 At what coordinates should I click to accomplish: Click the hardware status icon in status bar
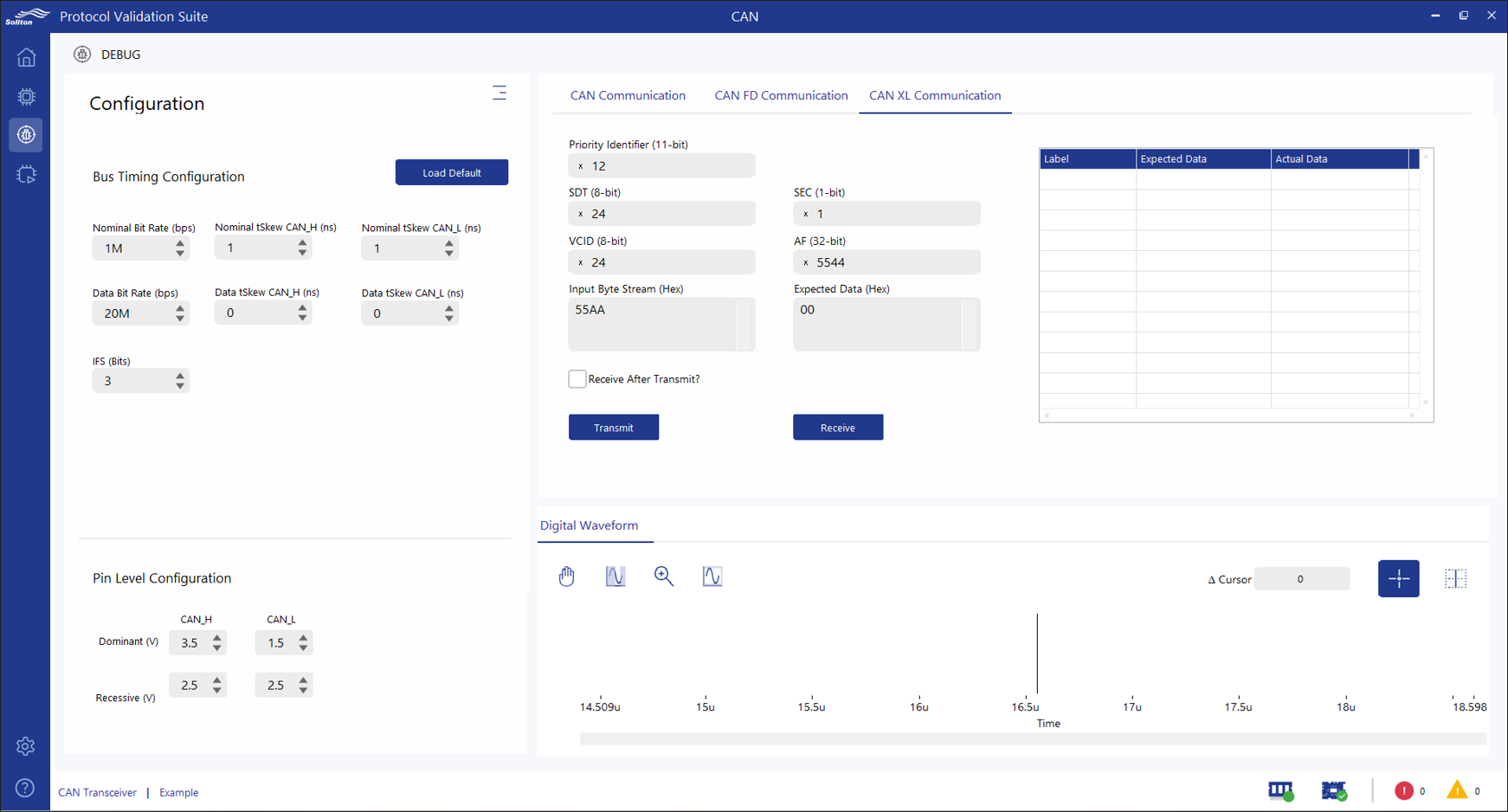click(x=1280, y=790)
